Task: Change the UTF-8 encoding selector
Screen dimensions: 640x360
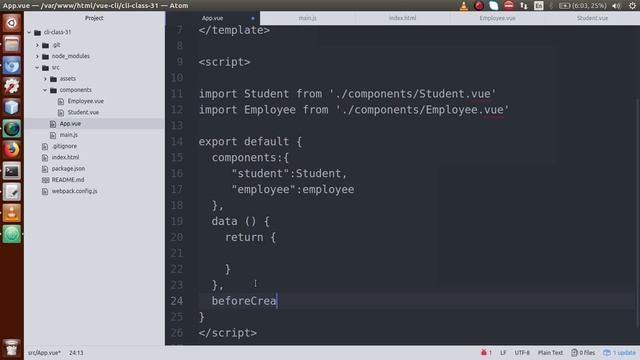Action: (522, 353)
